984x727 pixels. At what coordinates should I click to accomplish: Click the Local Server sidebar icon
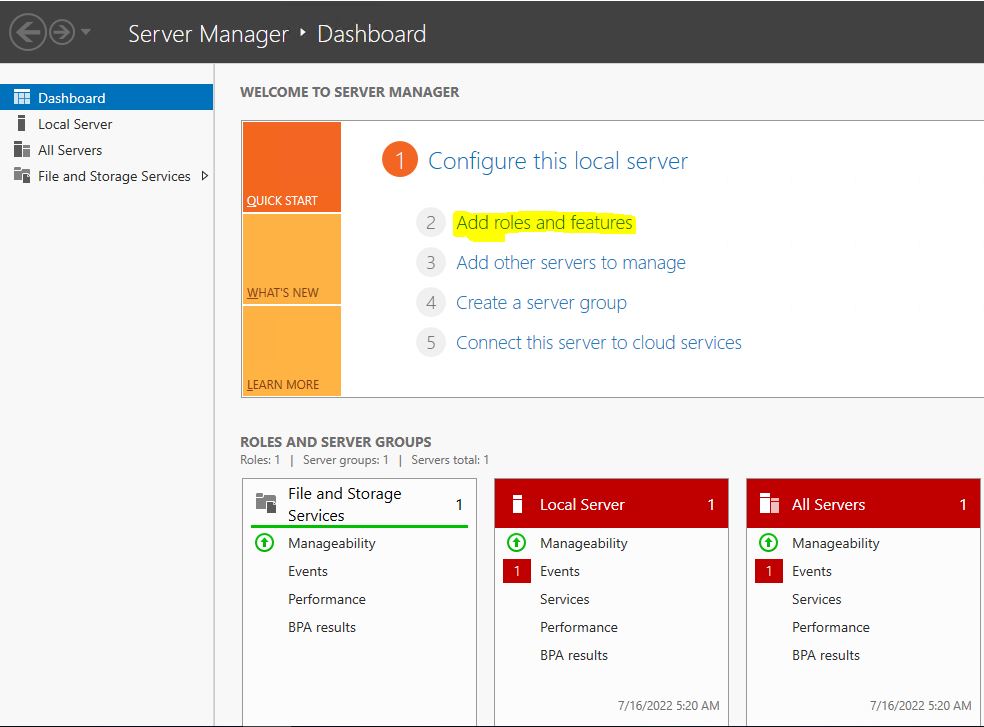[x=22, y=123]
